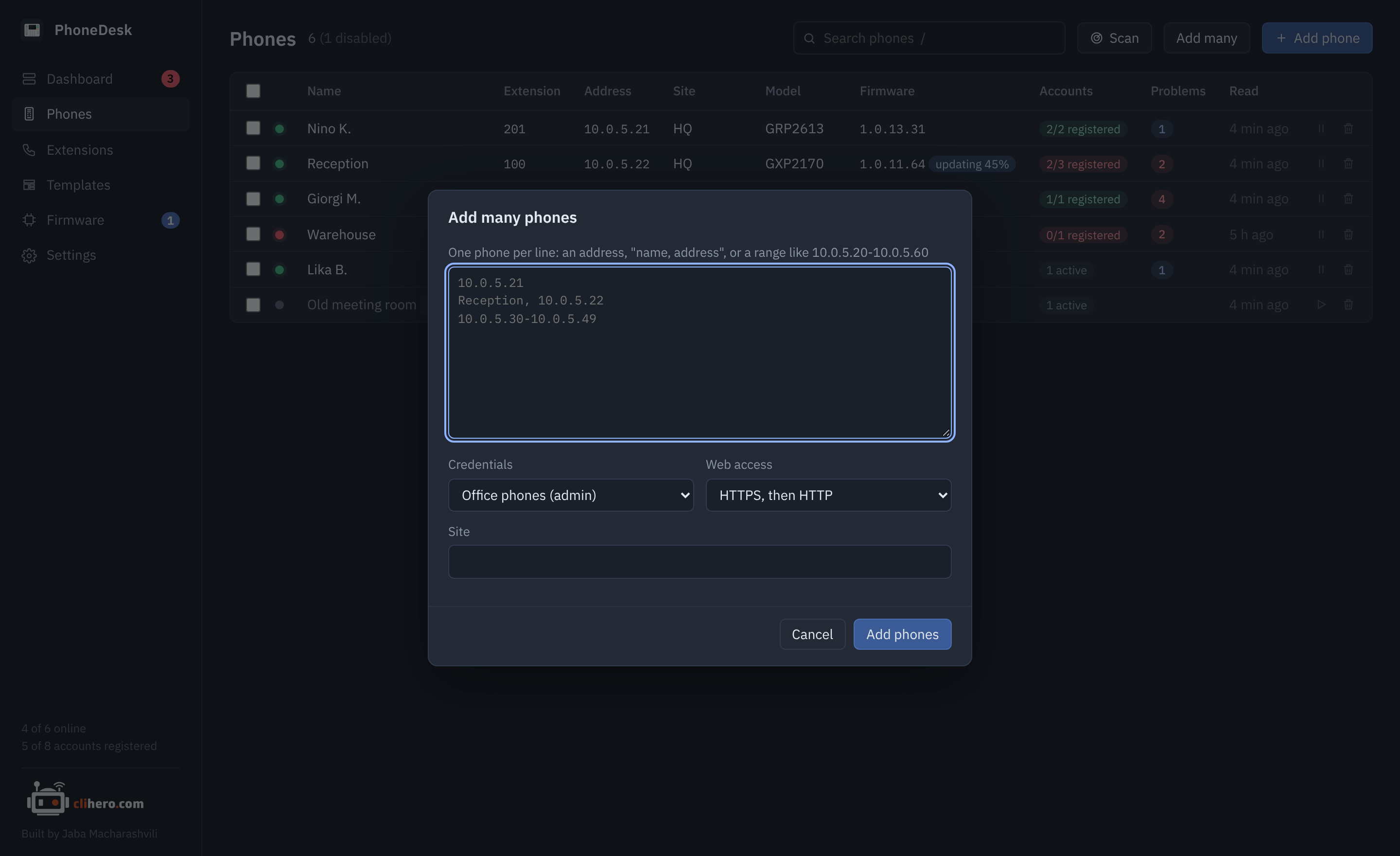Viewport: 1400px width, 856px height.
Task: Click the '2/3 registered' accounts badge
Action: pos(1083,164)
